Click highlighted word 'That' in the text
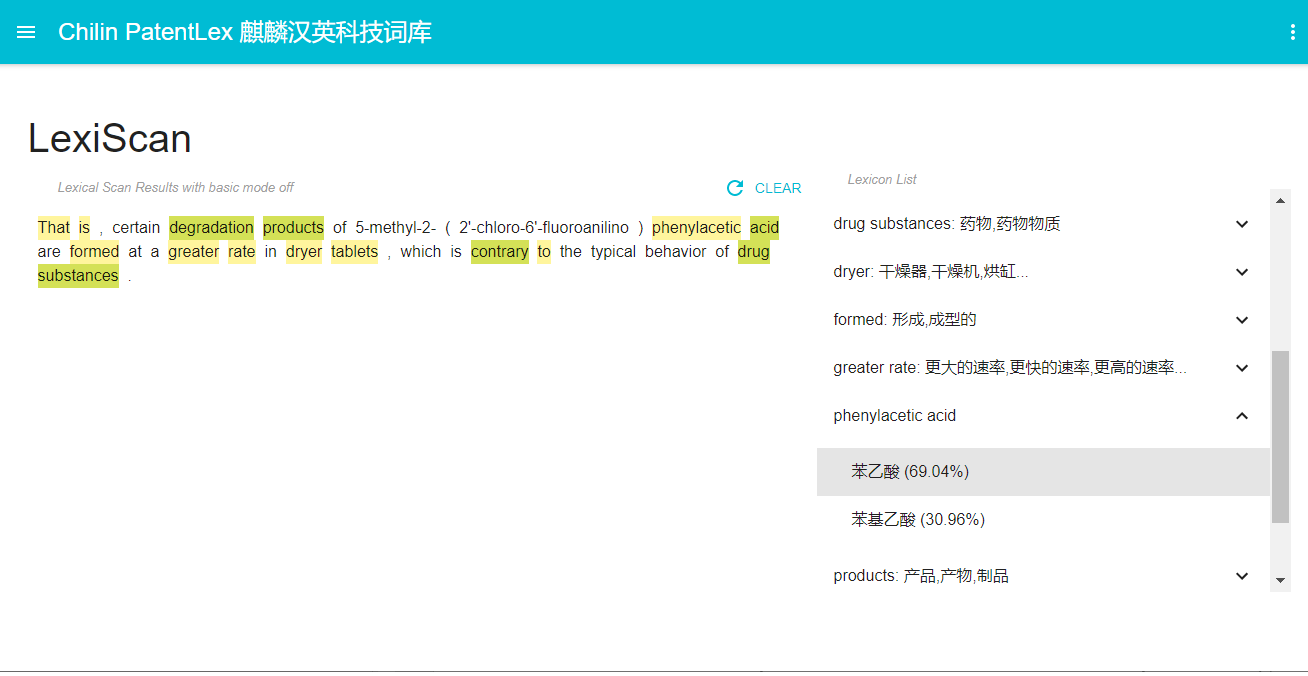Image resolution: width=1308 pixels, height=676 pixels. pyautogui.click(x=54, y=228)
